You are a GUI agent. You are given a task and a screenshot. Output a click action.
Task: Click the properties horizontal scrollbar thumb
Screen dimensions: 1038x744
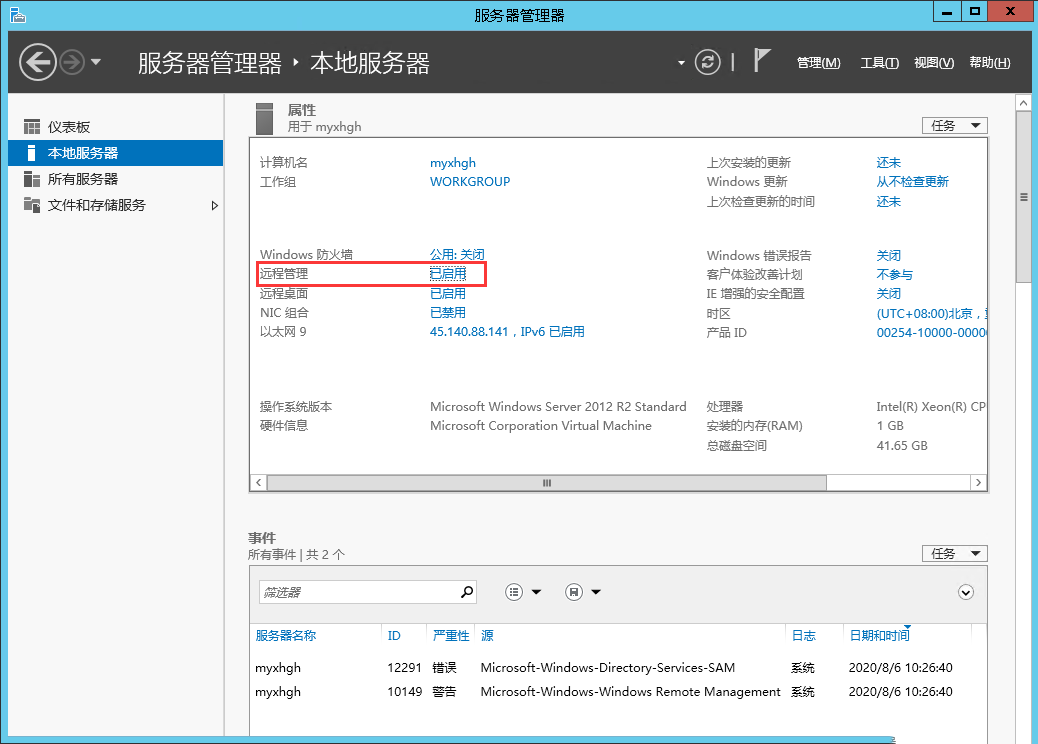[x=547, y=483]
